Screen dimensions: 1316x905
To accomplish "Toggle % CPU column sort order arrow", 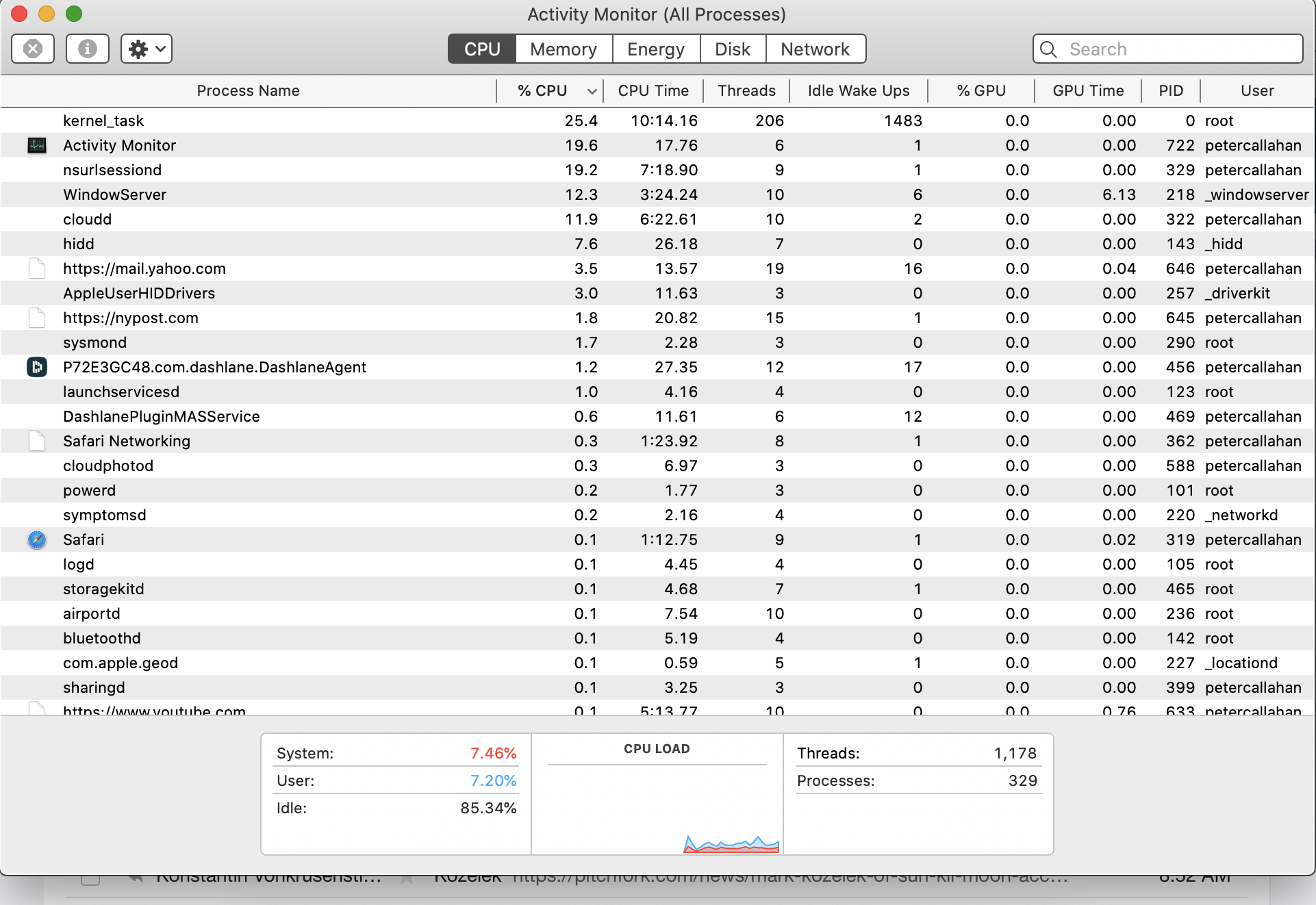I will 592,91.
